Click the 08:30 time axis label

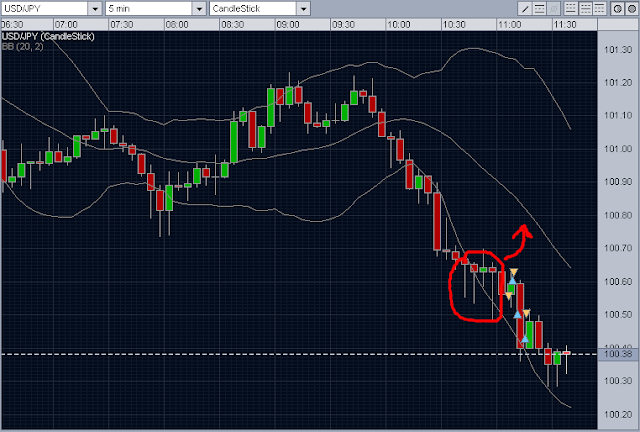(233, 24)
